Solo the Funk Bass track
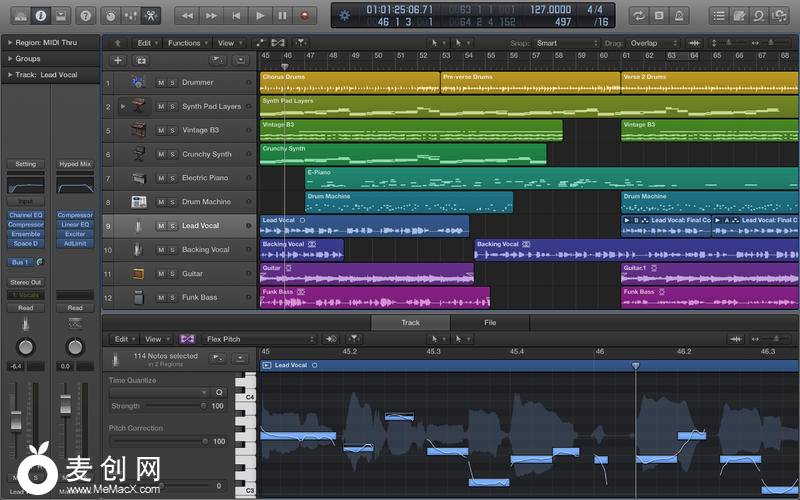The height and width of the screenshot is (500, 800). coord(172,298)
